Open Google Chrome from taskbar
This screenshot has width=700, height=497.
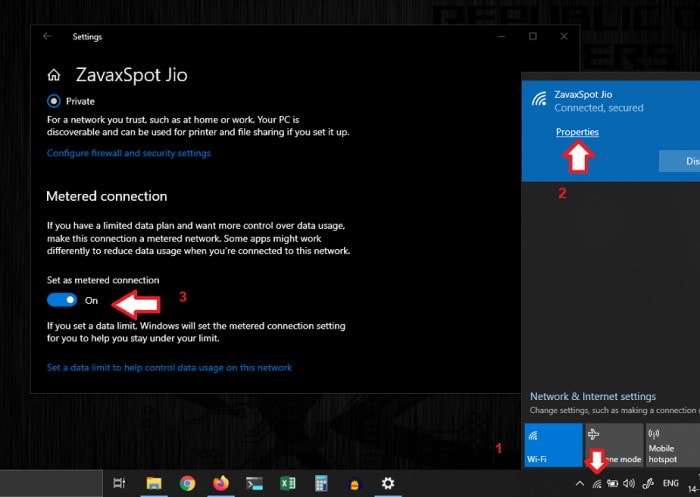click(188, 483)
